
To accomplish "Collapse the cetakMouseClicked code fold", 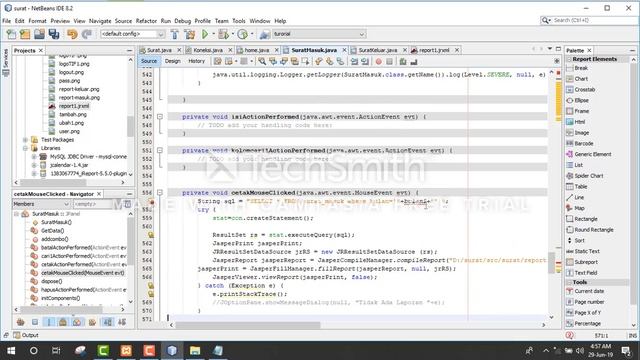I will coord(160,193).
